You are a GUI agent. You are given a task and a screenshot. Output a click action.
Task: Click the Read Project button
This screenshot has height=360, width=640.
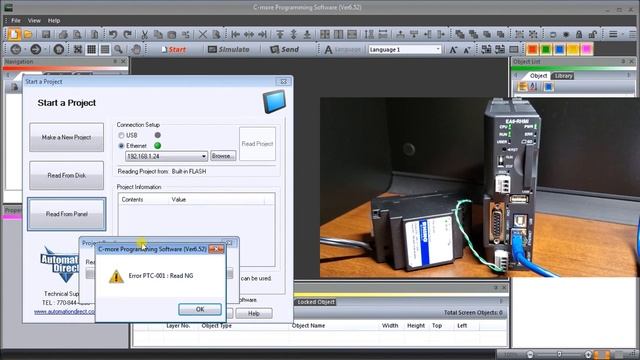(257, 144)
